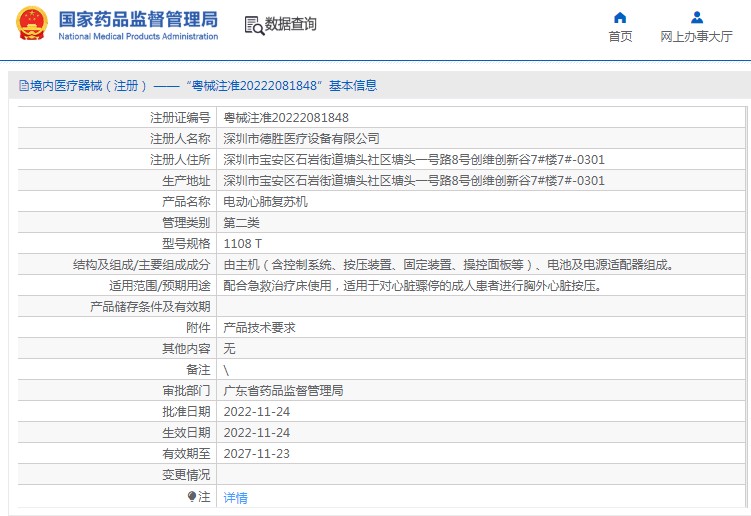Click the 有效期至 row label
751x516 pixels.
tap(186, 454)
